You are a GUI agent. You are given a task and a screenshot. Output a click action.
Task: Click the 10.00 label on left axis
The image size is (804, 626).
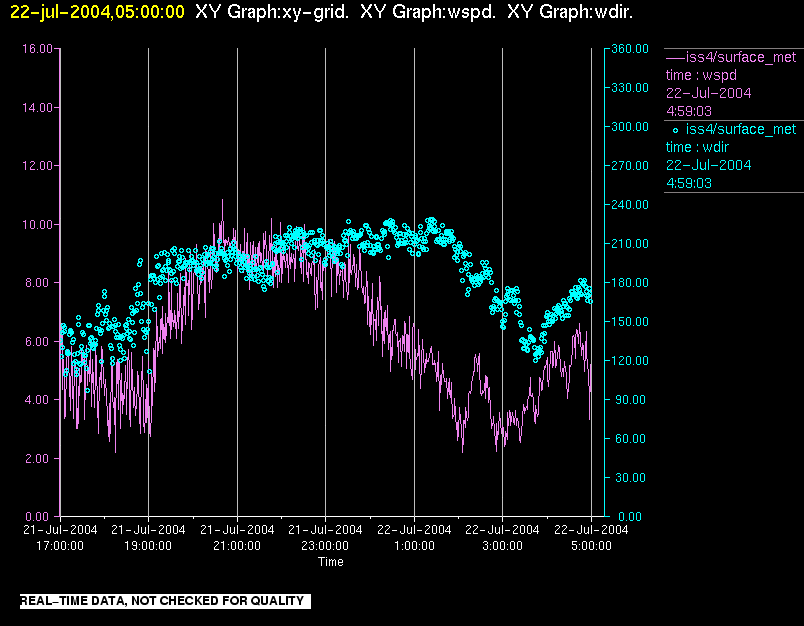coord(37,225)
